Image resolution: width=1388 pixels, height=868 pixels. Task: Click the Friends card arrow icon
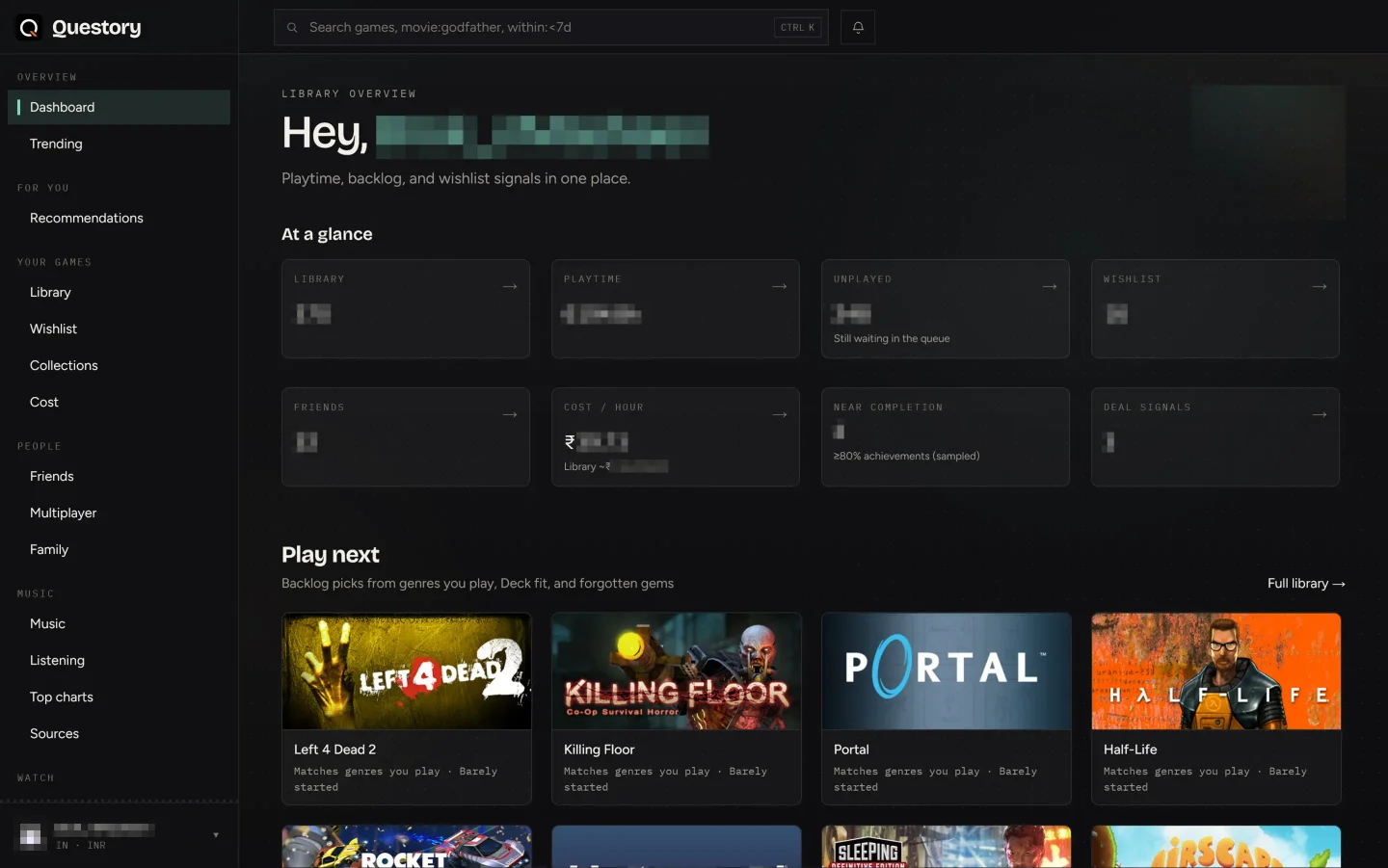click(x=510, y=414)
